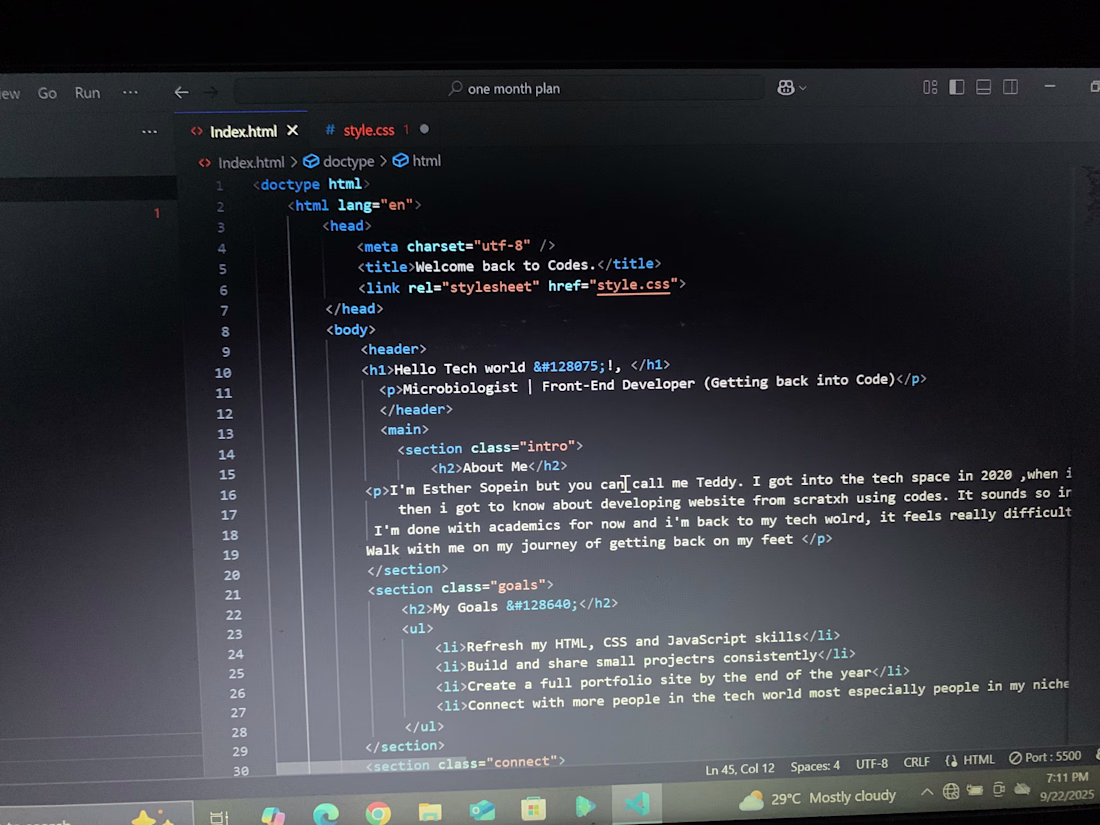This screenshot has width=1100, height=825.
Task: Click the 'My Goals' heading text
Action: [465, 607]
